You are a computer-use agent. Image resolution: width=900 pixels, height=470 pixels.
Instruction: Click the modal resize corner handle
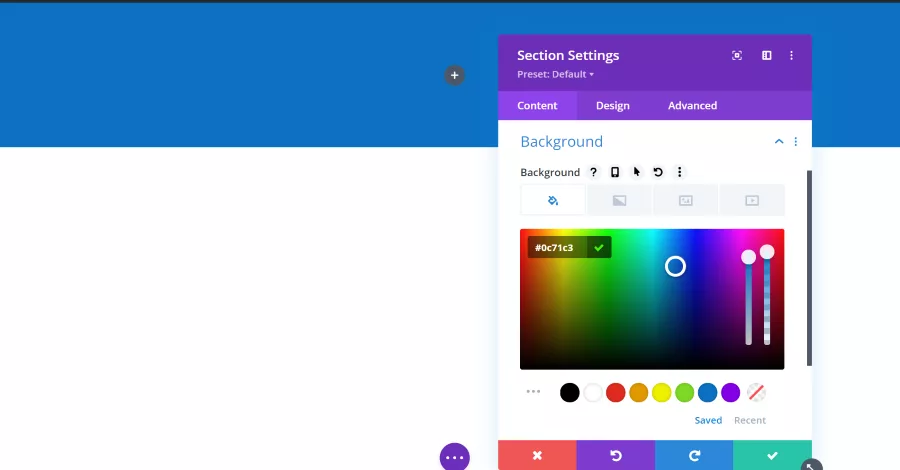coord(811,465)
